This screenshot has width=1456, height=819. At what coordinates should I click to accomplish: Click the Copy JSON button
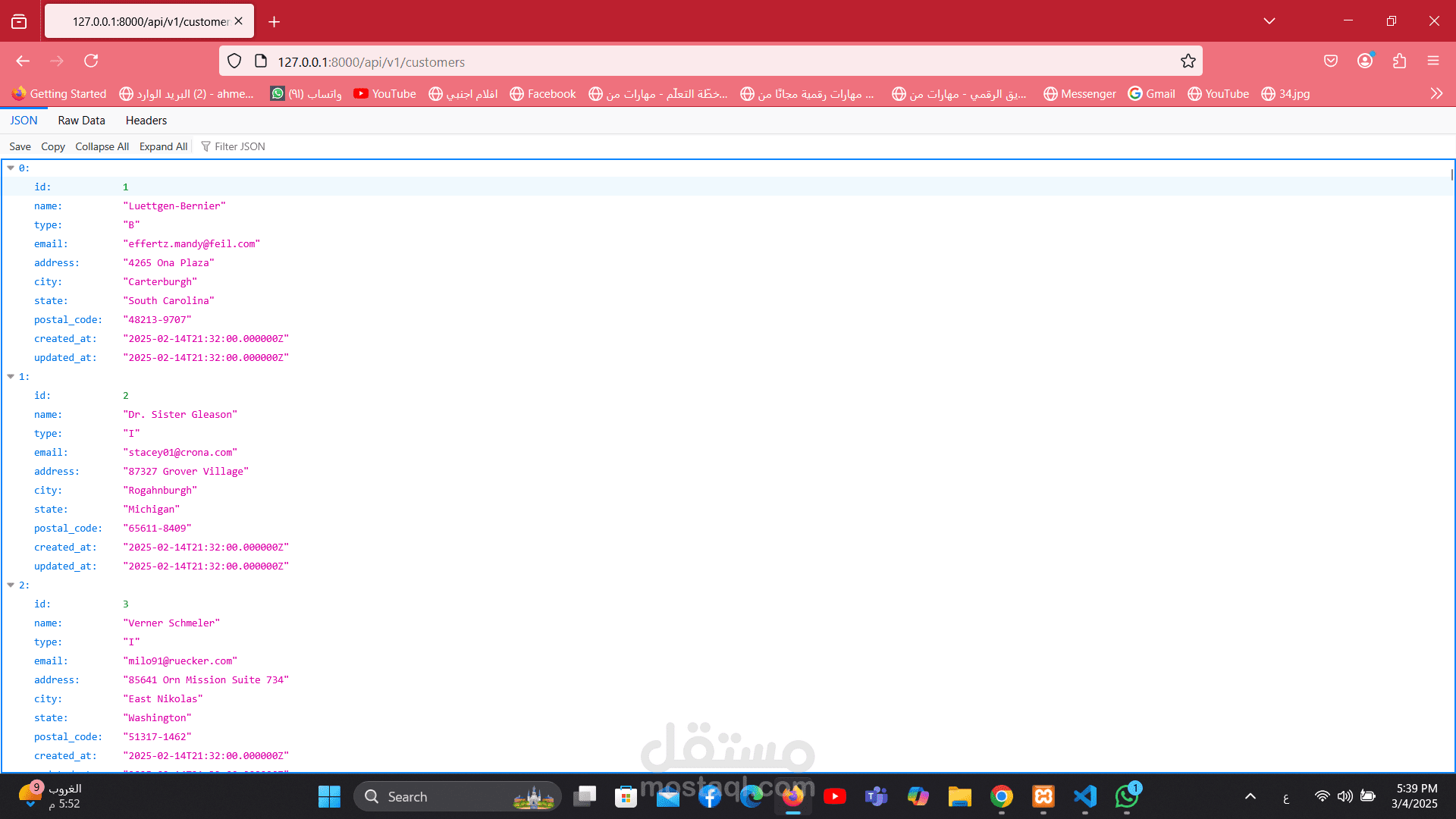[52, 146]
